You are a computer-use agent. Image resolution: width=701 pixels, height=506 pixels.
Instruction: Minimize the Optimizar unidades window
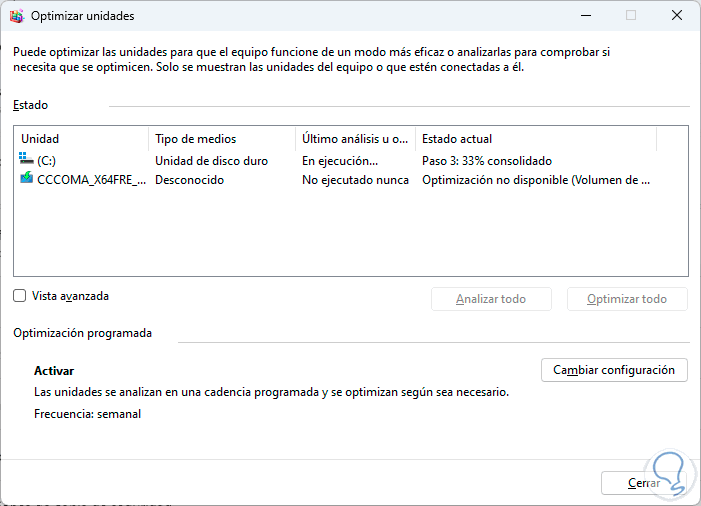585,16
